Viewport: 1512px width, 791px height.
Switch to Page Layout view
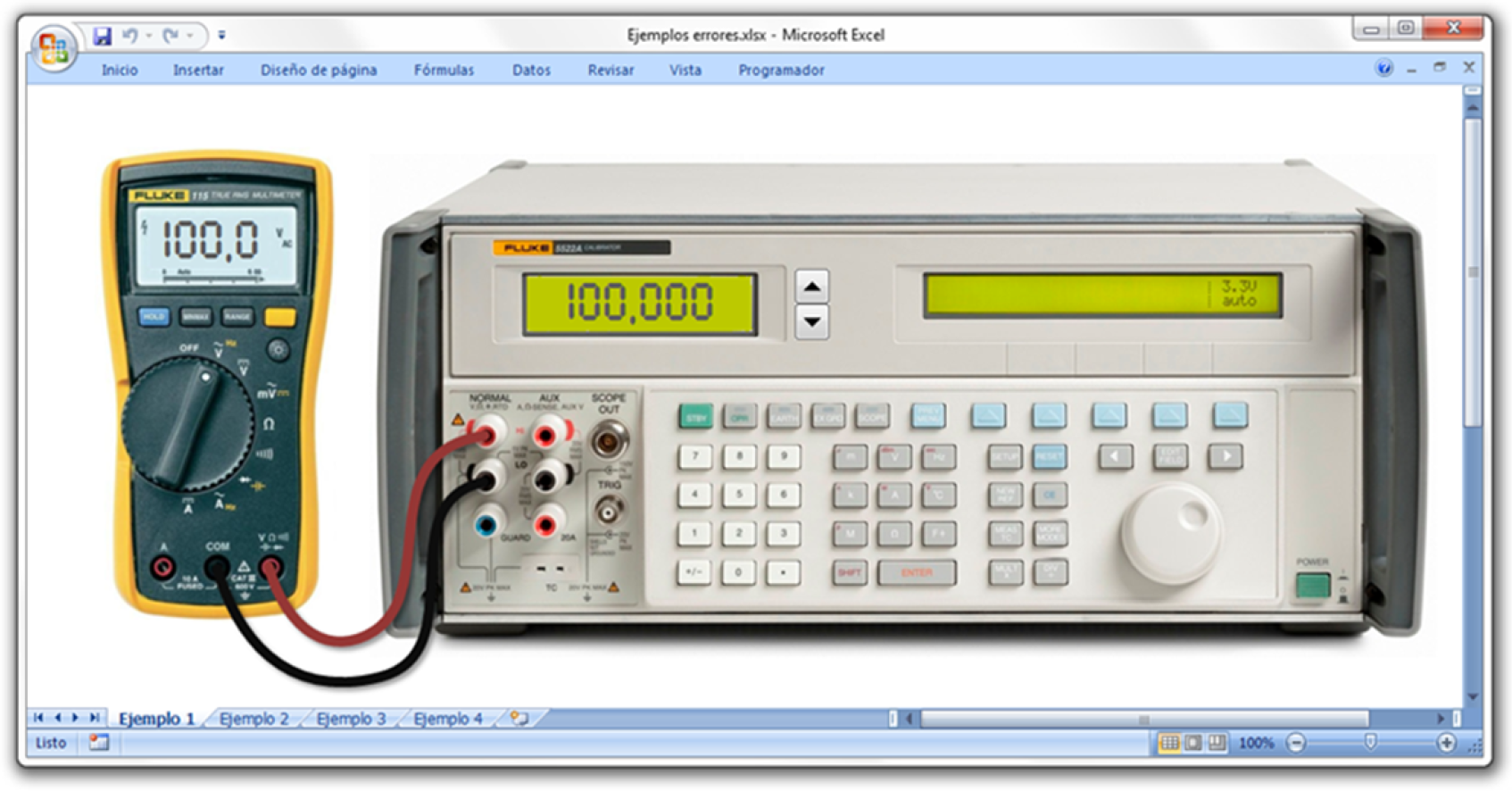pos(1193,743)
